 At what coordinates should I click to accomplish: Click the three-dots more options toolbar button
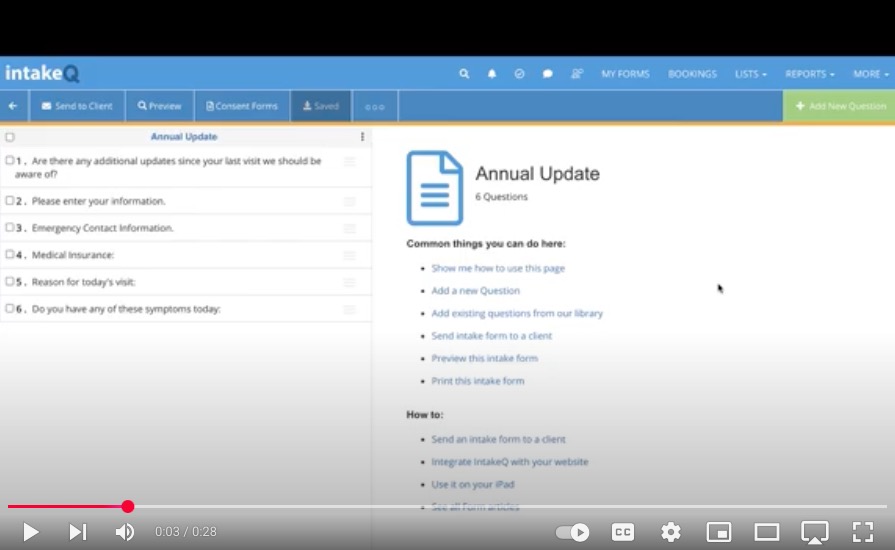374,106
